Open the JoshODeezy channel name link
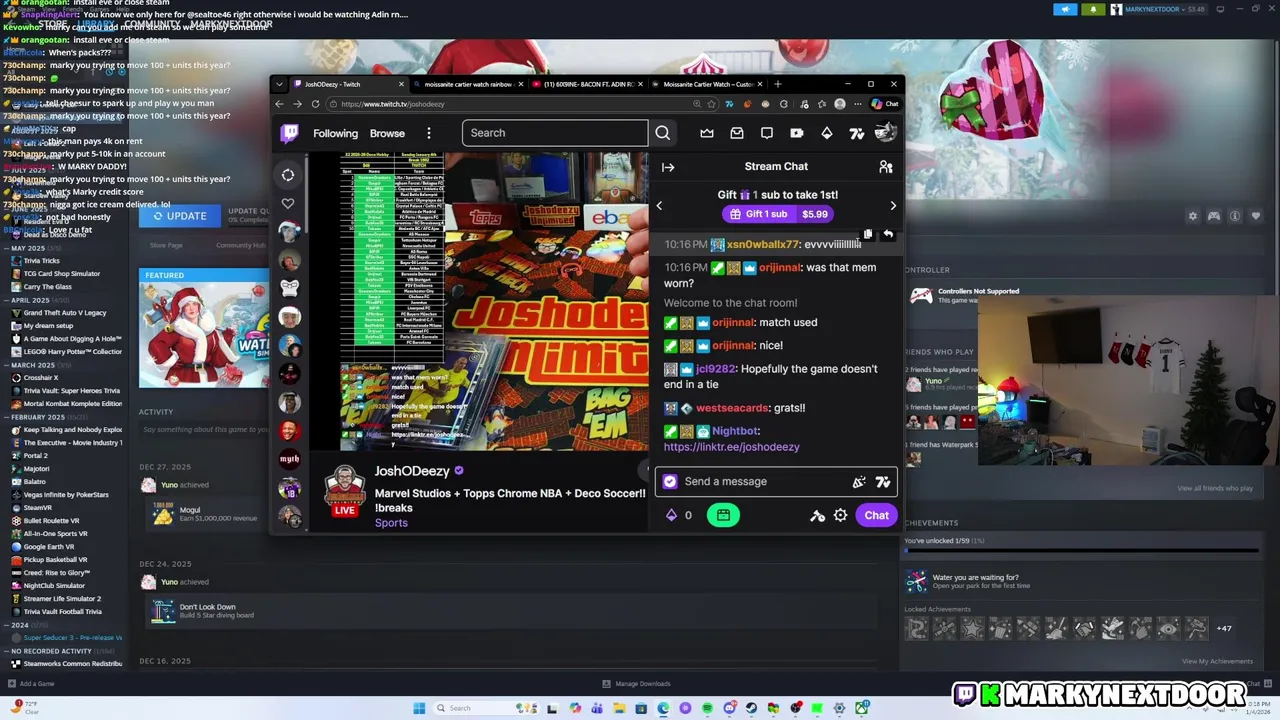Image resolution: width=1280 pixels, height=720 pixels. (412, 471)
